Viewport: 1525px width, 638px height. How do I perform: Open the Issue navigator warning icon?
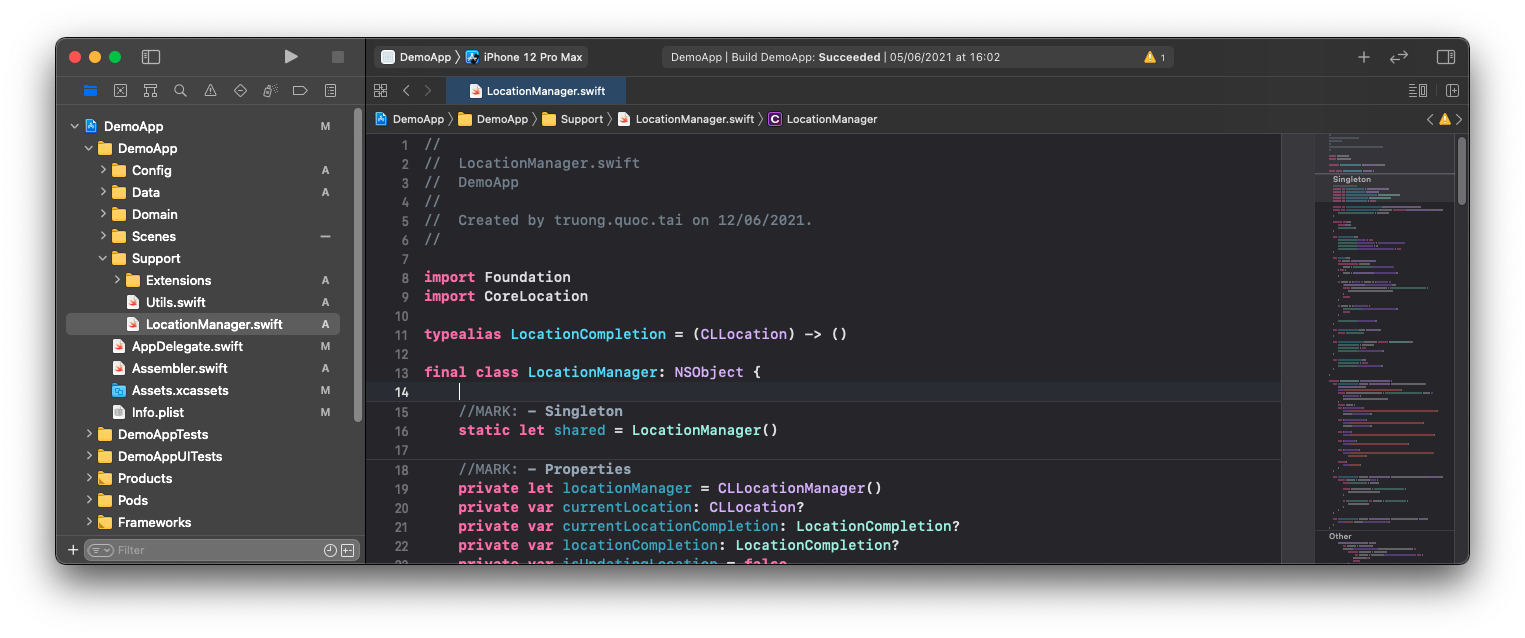coord(210,90)
